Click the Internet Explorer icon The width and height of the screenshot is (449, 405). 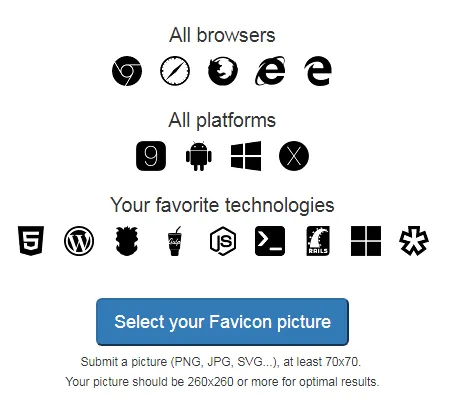tap(270, 71)
